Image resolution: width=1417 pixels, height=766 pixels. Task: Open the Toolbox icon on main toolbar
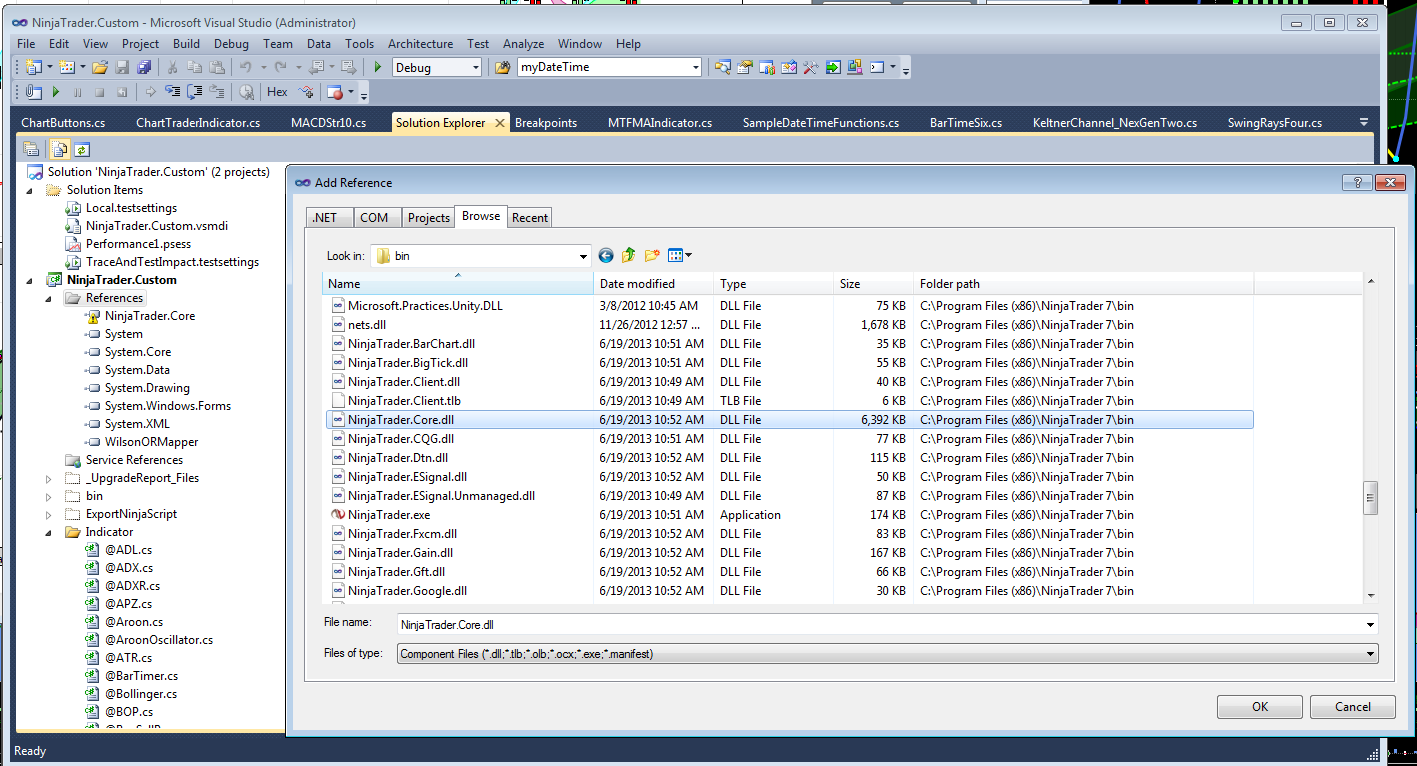click(x=810, y=67)
